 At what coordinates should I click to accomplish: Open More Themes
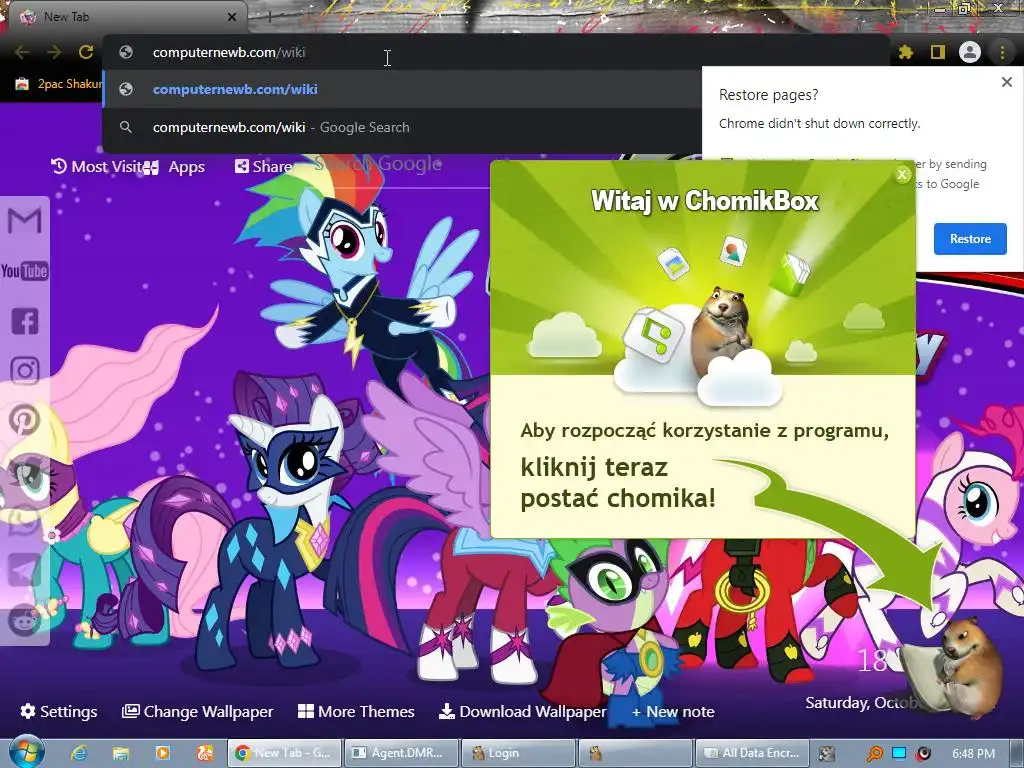[356, 711]
